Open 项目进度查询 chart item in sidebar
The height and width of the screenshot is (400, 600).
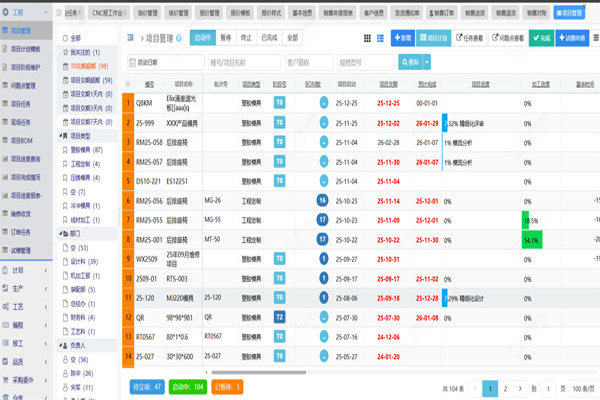tap(26, 159)
